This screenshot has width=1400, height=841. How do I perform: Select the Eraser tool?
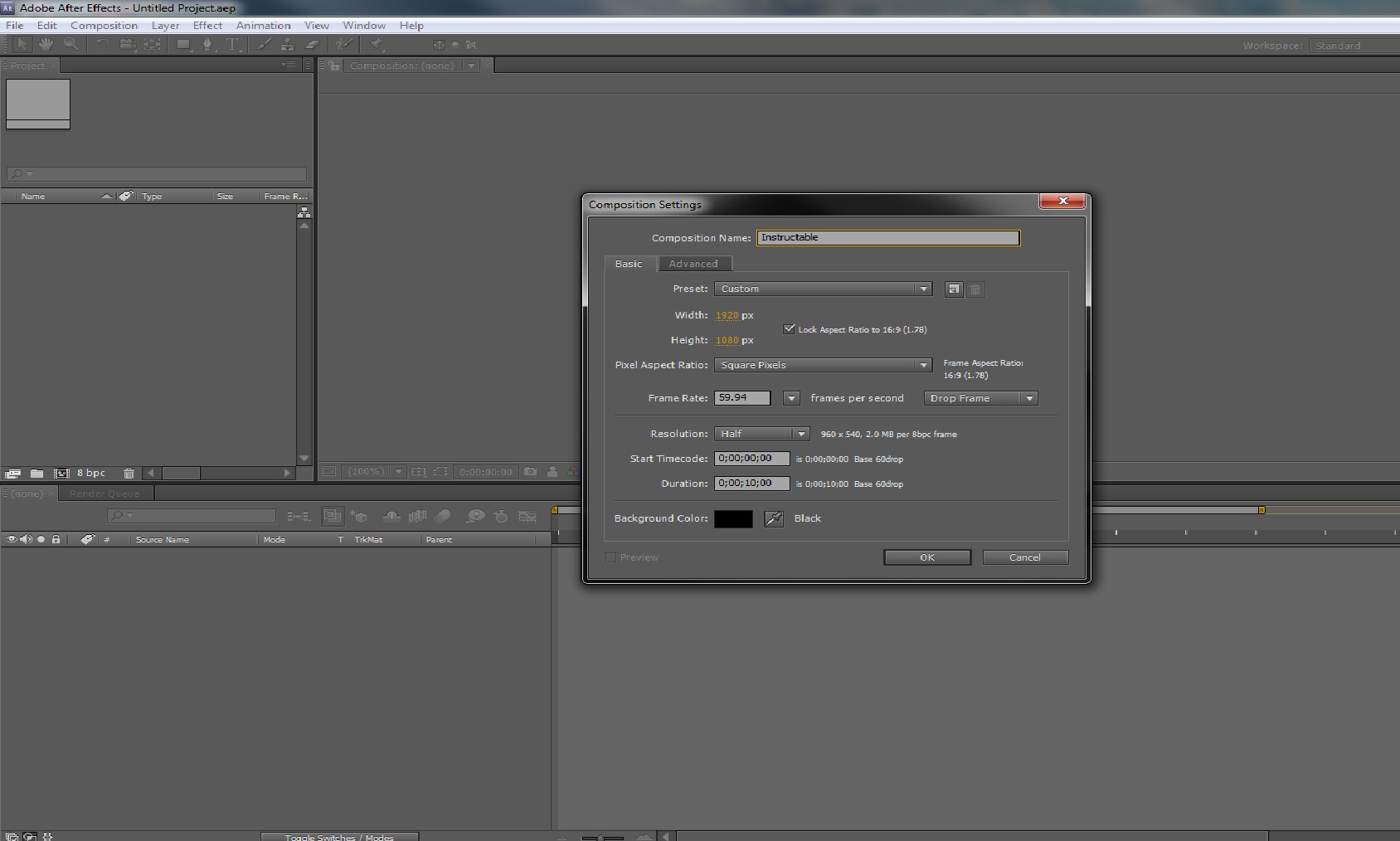(x=312, y=45)
